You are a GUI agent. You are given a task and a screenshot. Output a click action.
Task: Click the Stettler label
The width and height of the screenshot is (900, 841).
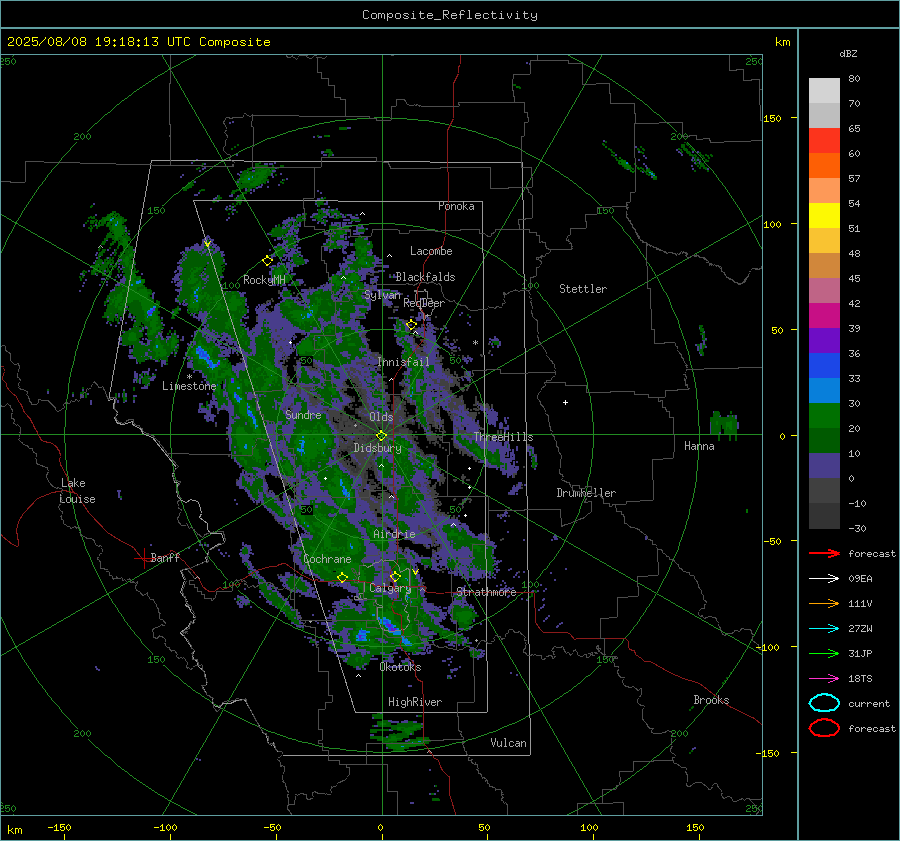pyautogui.click(x=583, y=289)
